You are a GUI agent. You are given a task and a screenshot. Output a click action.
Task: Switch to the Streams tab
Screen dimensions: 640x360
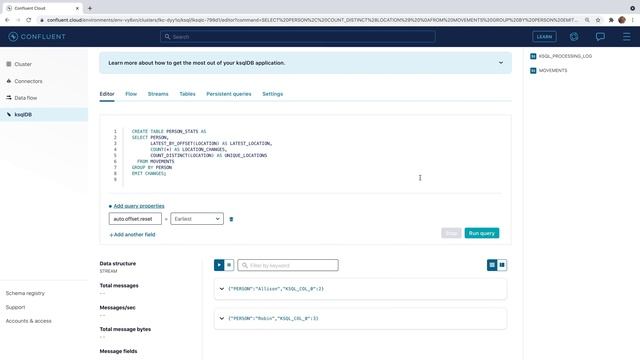tap(158, 94)
